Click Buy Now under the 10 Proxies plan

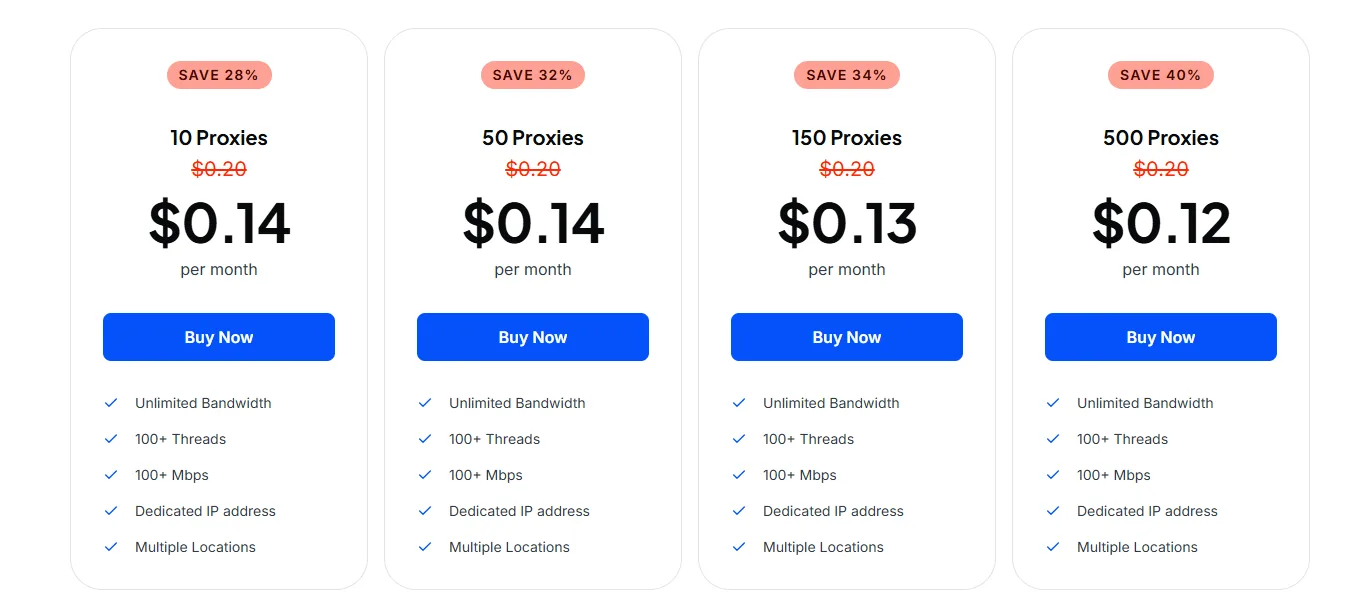pyautogui.click(x=219, y=337)
